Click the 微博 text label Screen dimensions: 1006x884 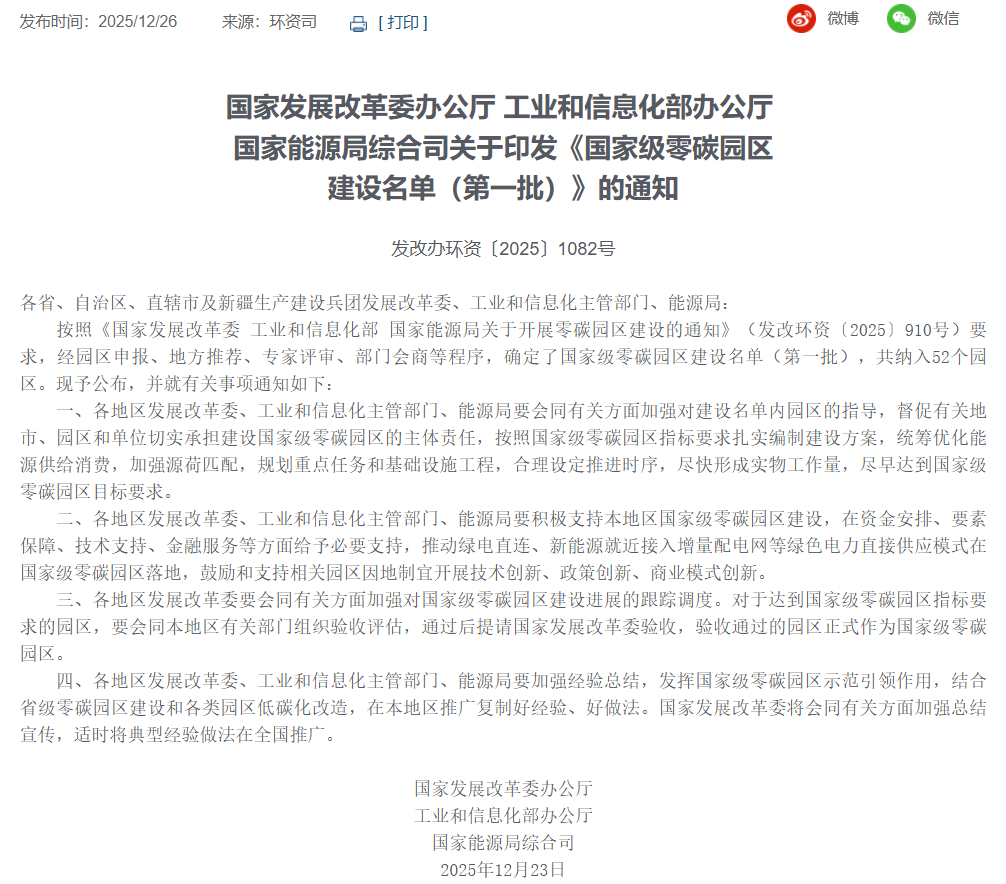(843, 18)
